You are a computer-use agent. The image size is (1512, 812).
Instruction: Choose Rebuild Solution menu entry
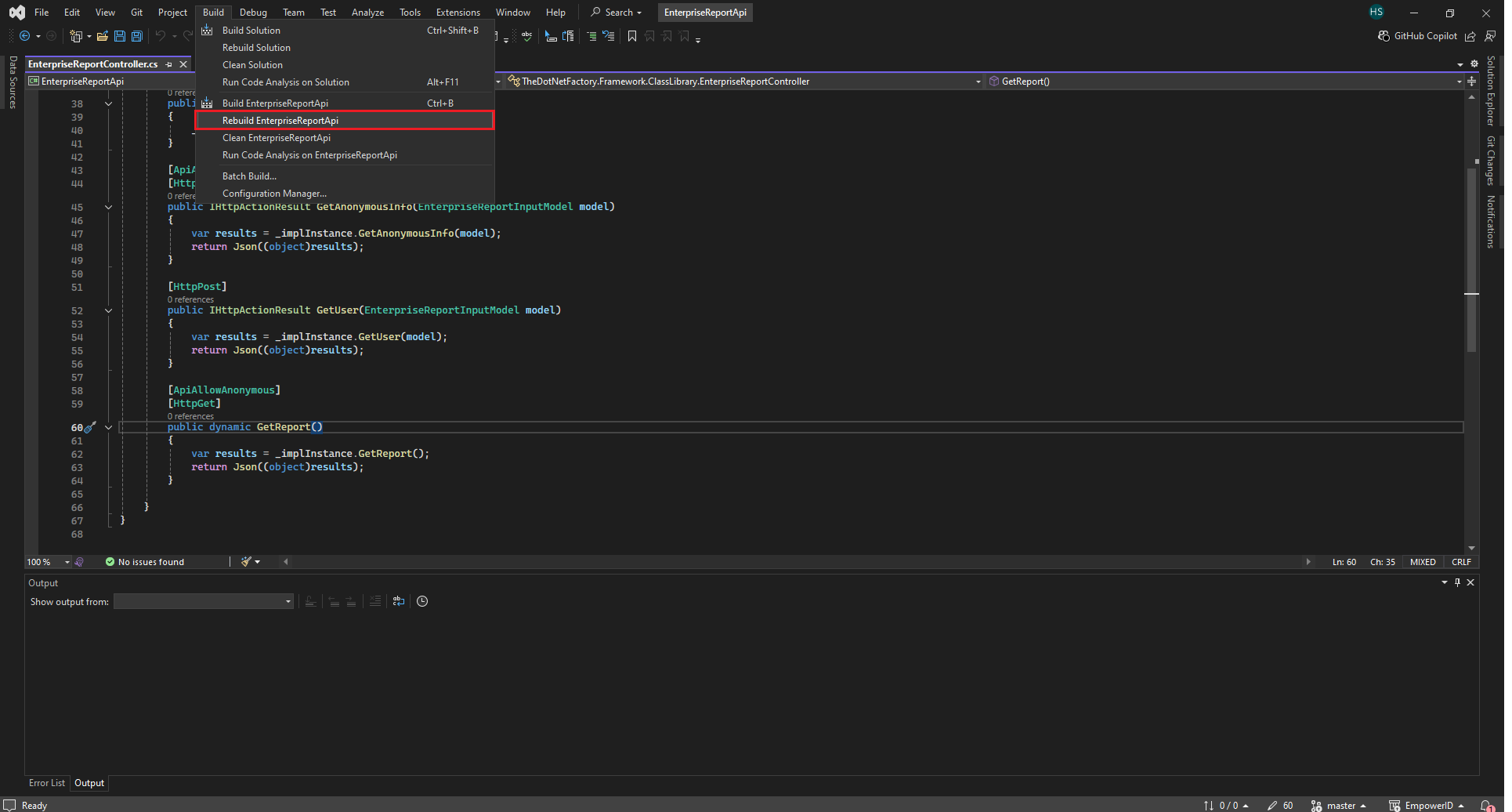point(345,48)
